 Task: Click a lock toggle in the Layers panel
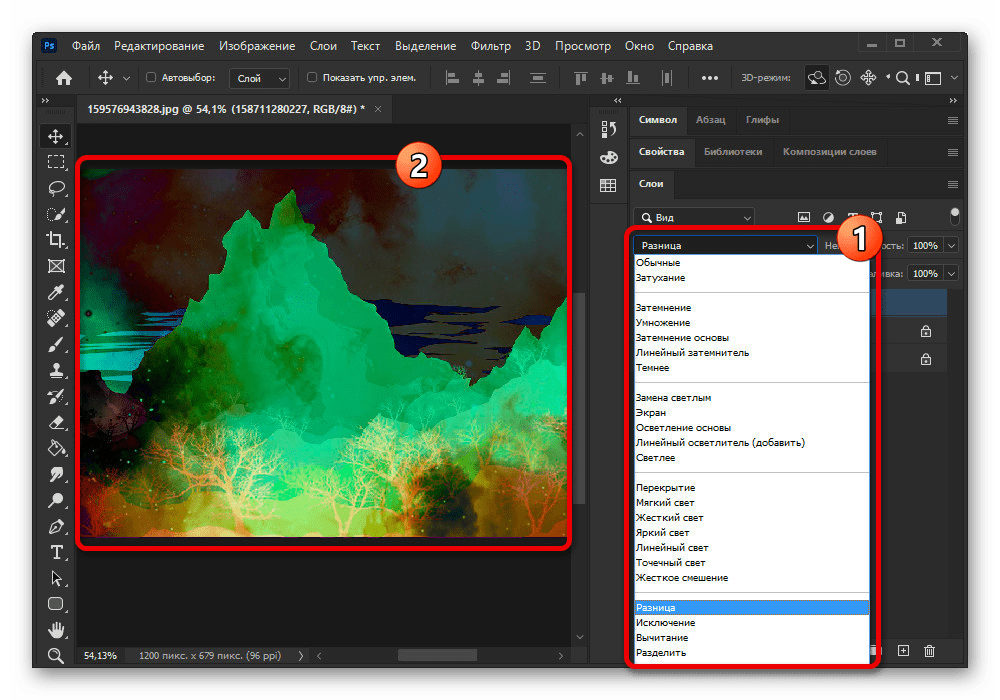coord(926,330)
